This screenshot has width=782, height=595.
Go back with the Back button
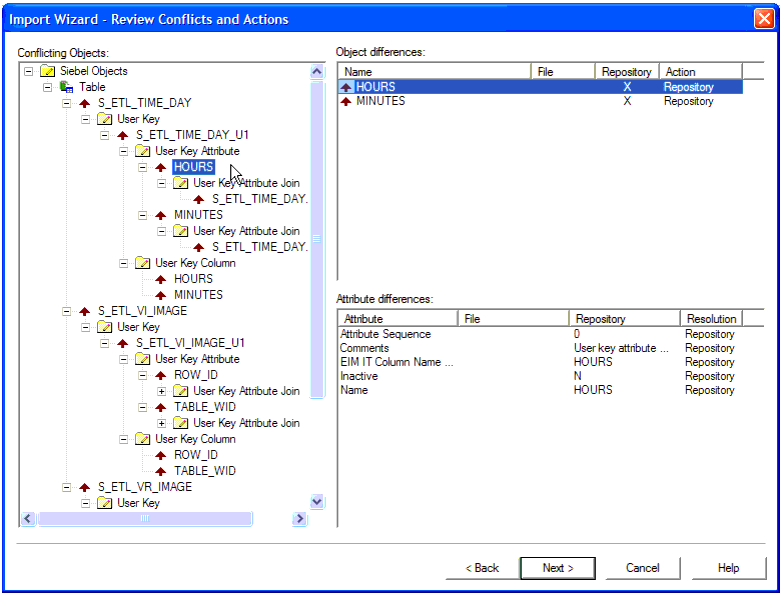click(482, 568)
